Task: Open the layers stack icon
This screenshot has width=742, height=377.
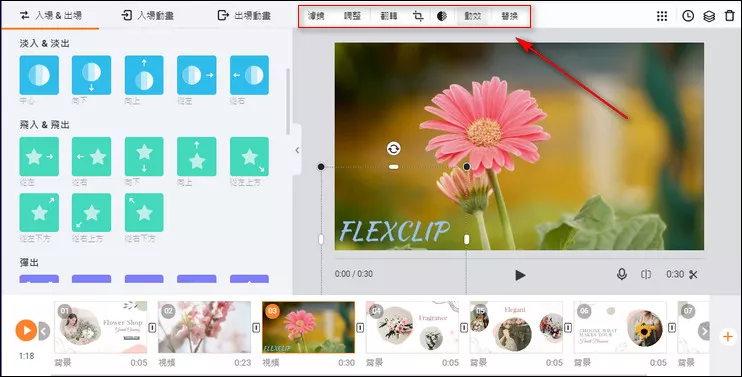Action: [709, 16]
